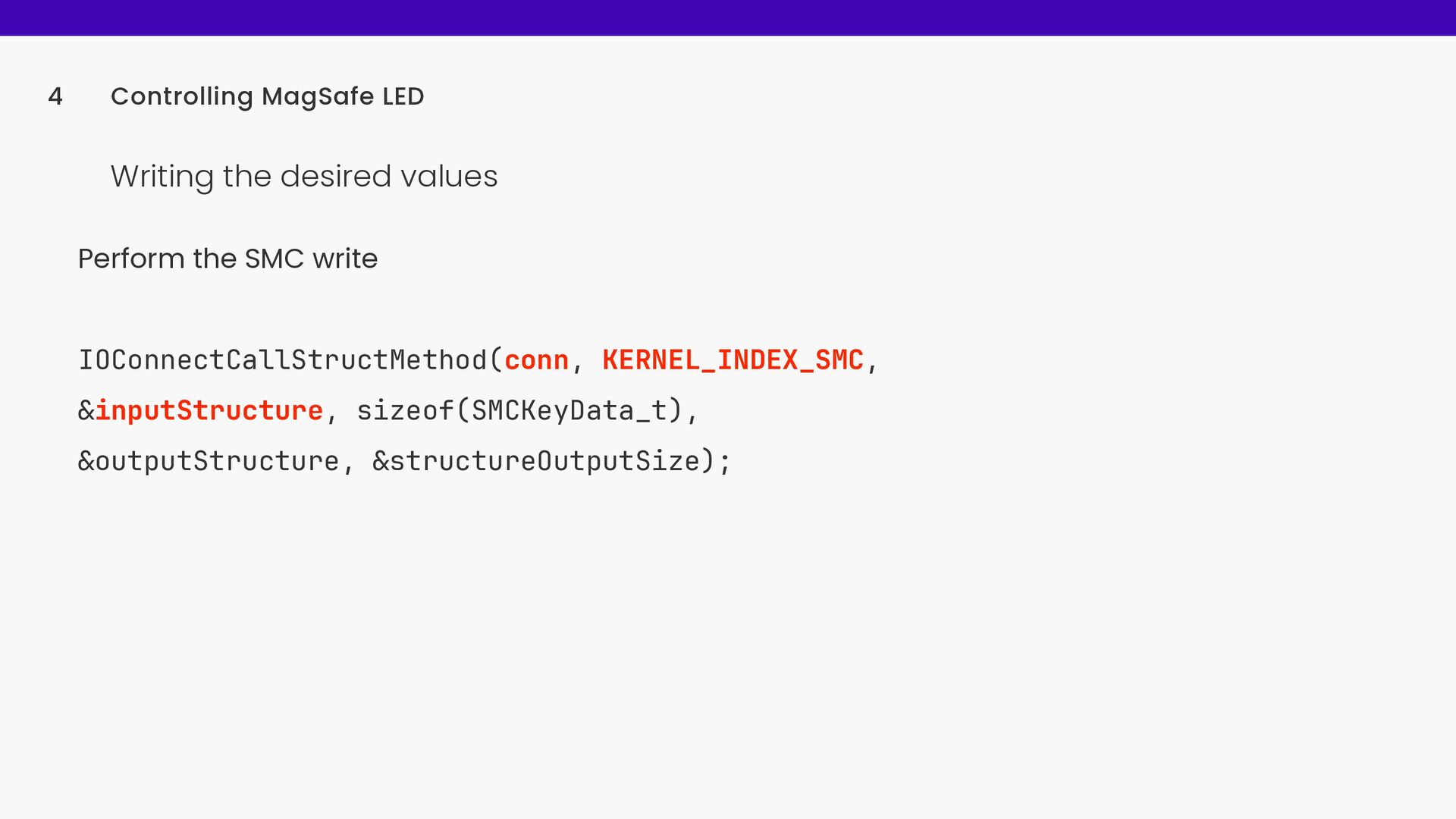Click the word MagSafe in title

pos(318,97)
